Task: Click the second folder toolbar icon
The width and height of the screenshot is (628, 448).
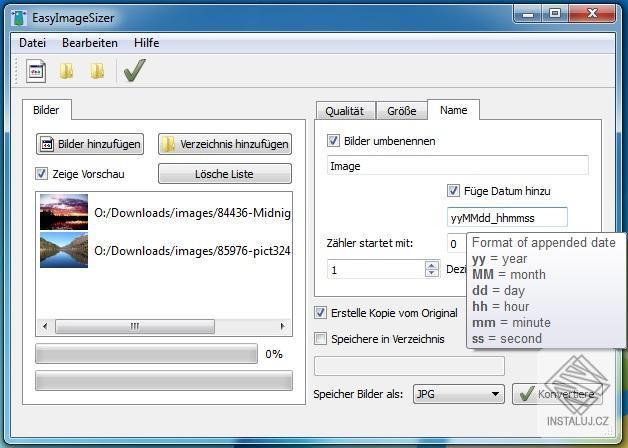Action: click(x=97, y=71)
